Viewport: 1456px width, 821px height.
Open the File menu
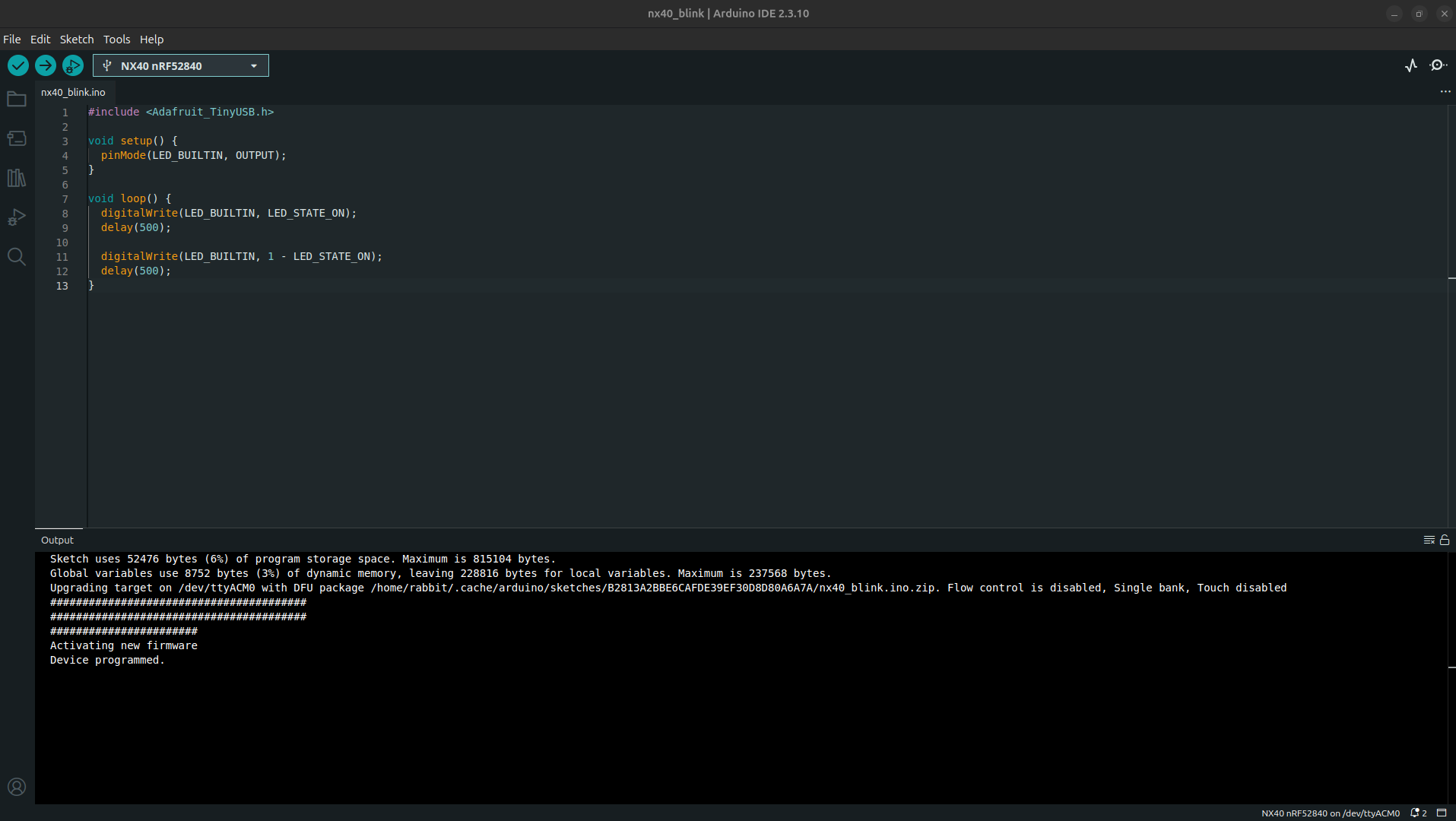click(12, 40)
